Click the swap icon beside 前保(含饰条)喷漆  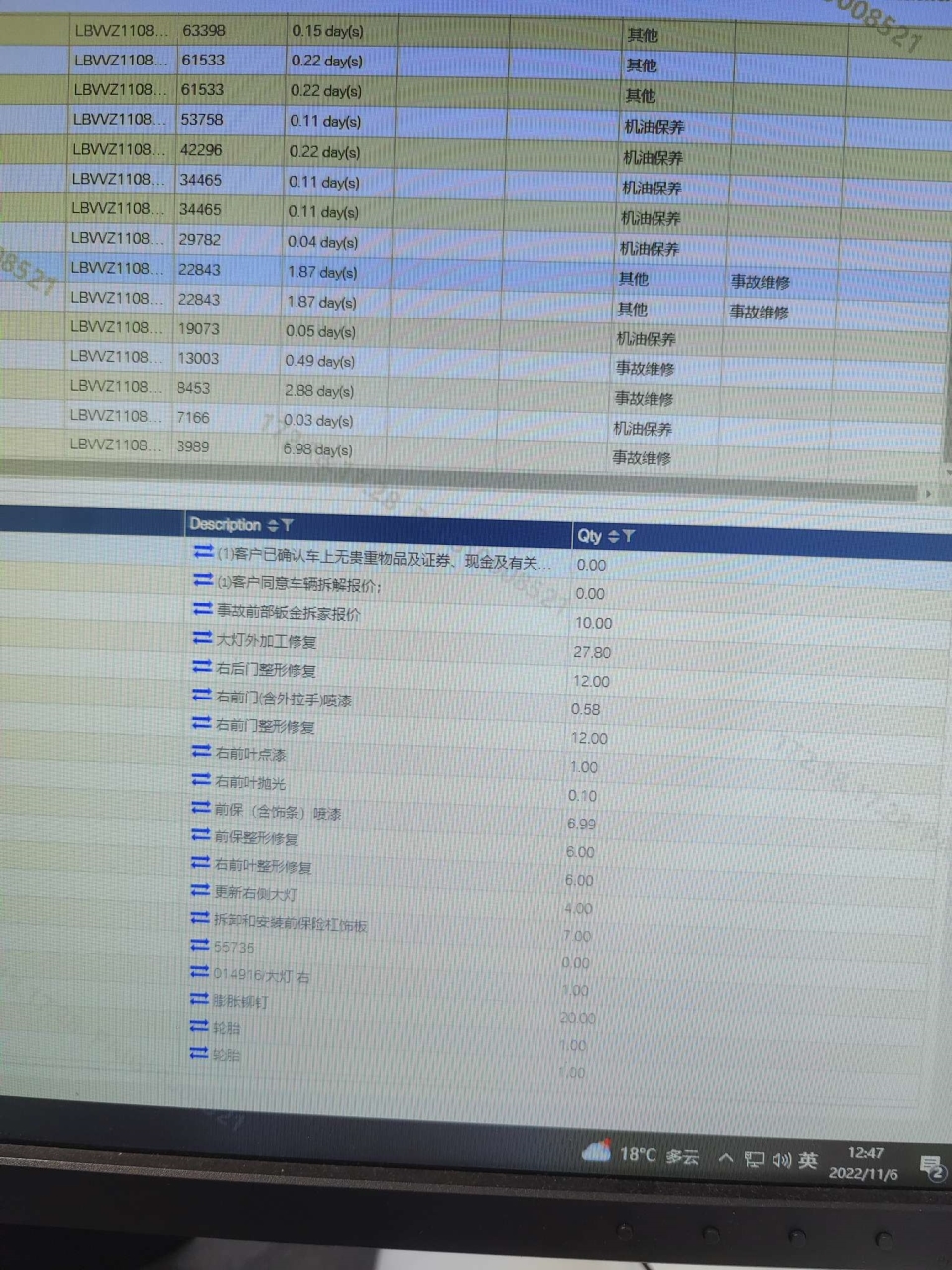pyautogui.click(x=201, y=808)
